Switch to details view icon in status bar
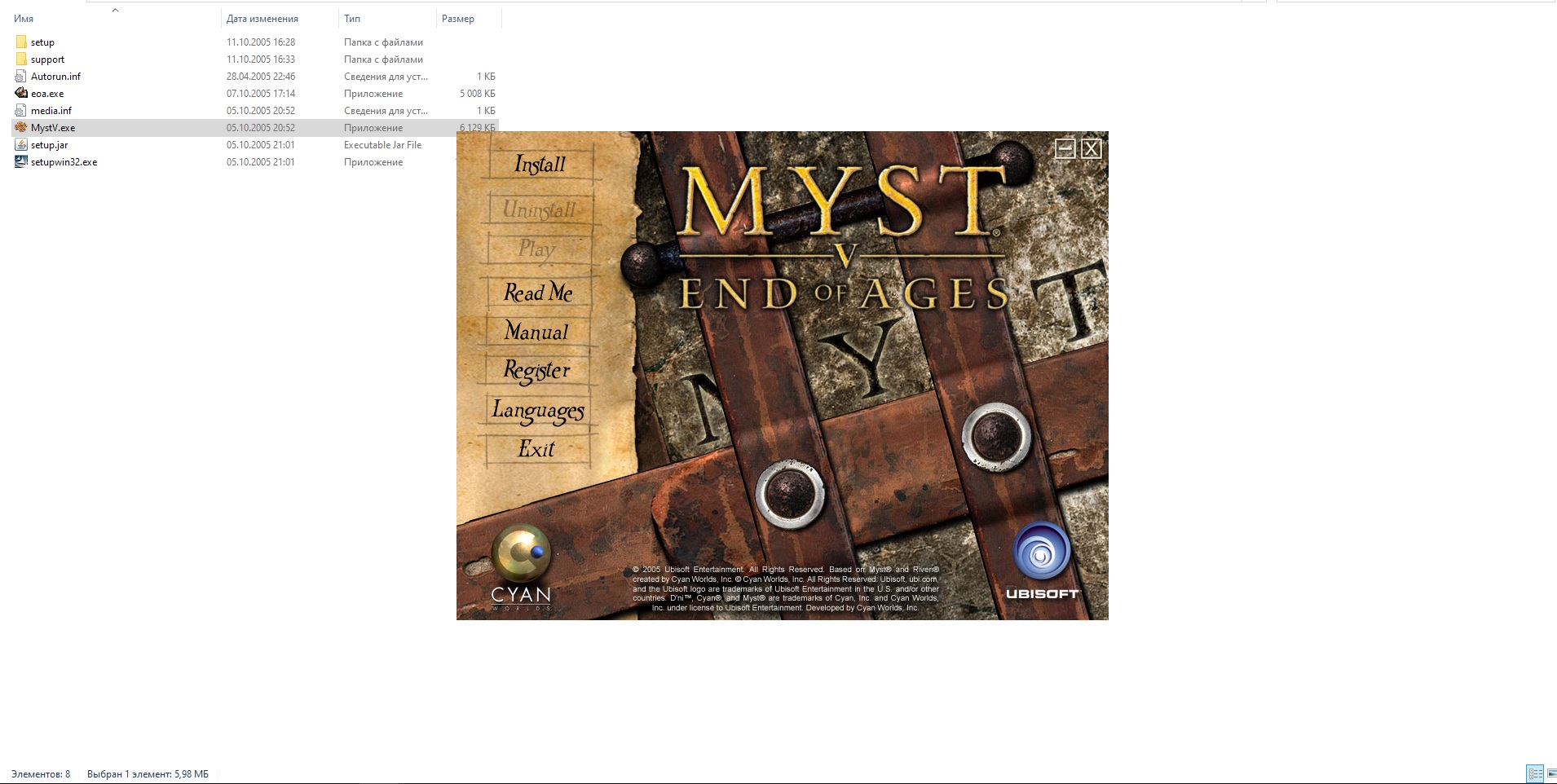The height and width of the screenshot is (784, 1557). [1535, 773]
